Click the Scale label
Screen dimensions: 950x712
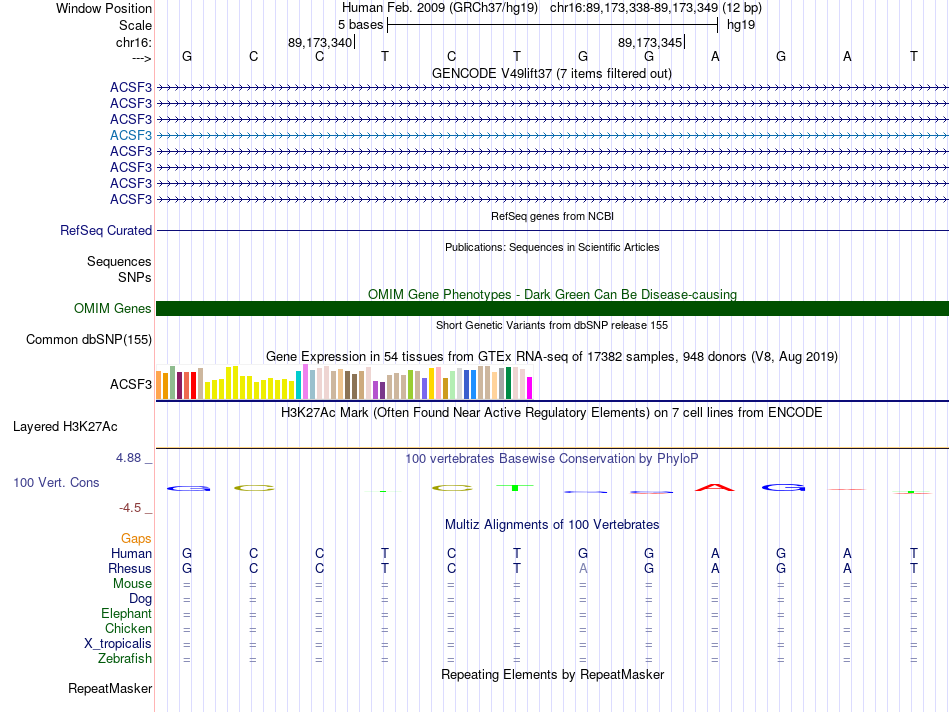[135, 25]
